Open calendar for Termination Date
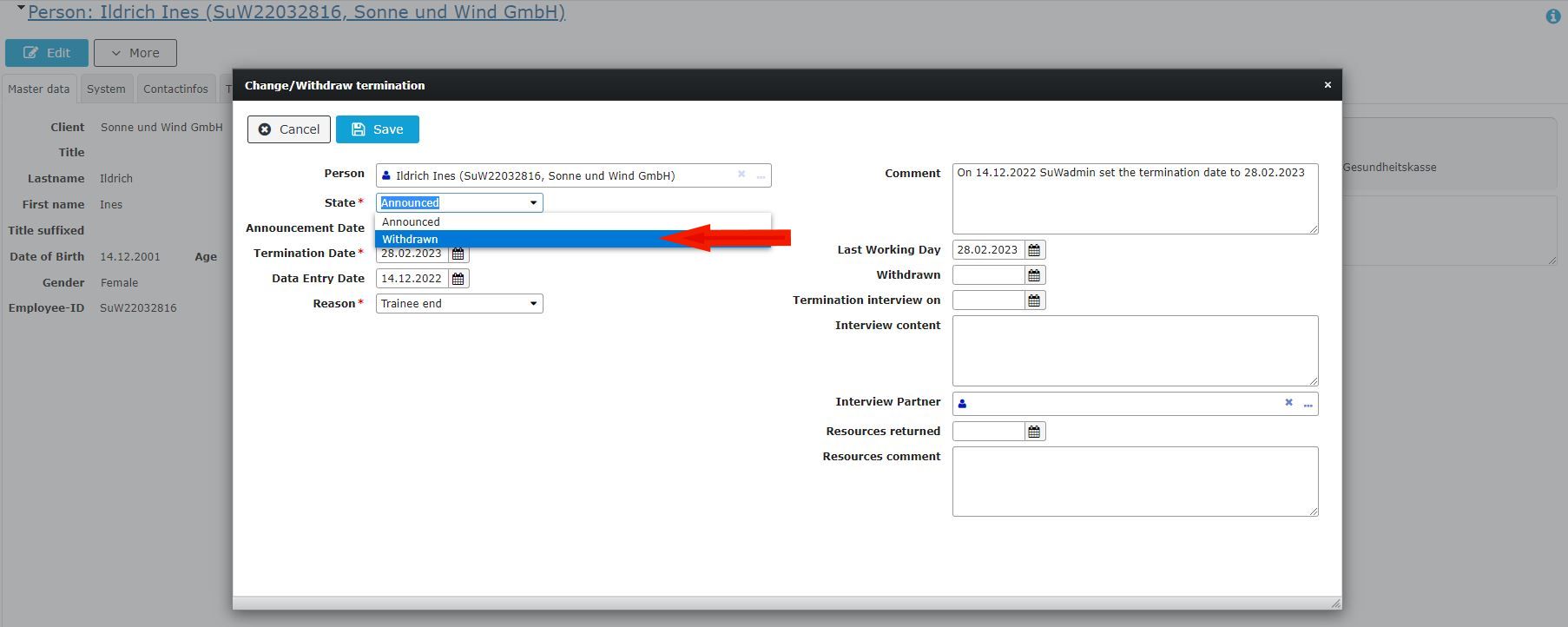Screen dimensions: 1568x627 [x=458, y=254]
